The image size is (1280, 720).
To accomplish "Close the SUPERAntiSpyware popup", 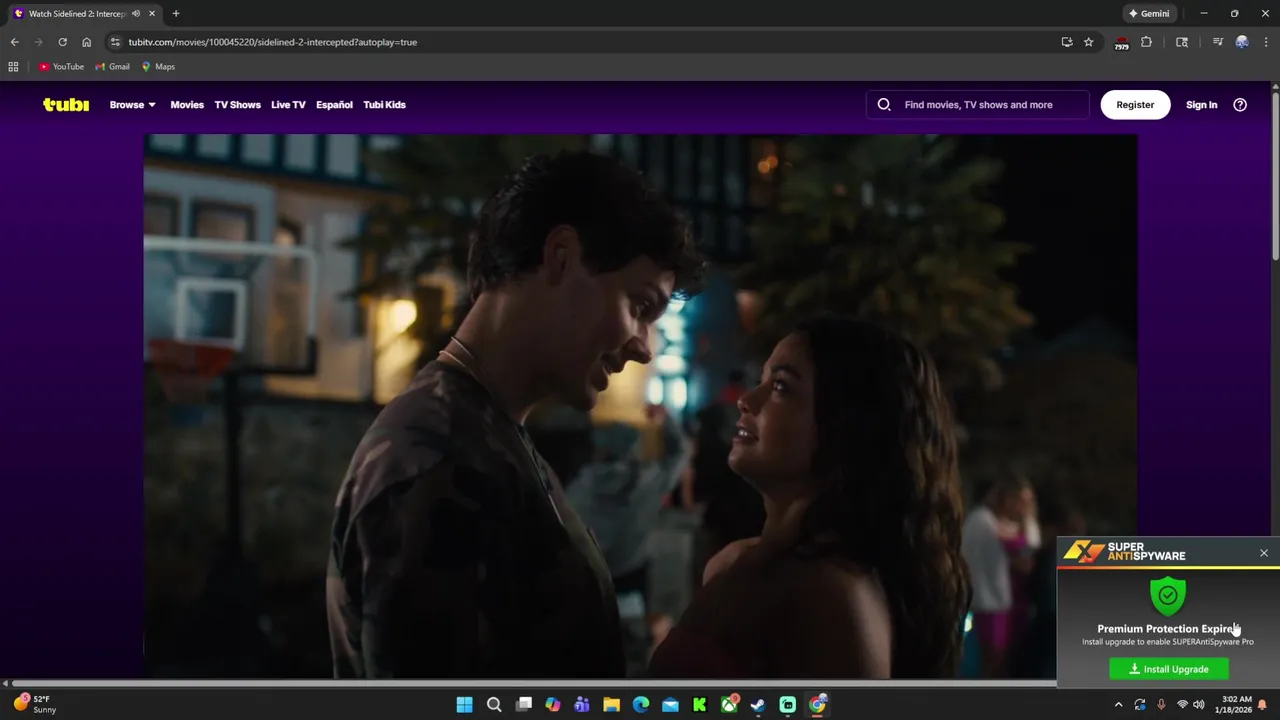I will pyautogui.click(x=1264, y=553).
